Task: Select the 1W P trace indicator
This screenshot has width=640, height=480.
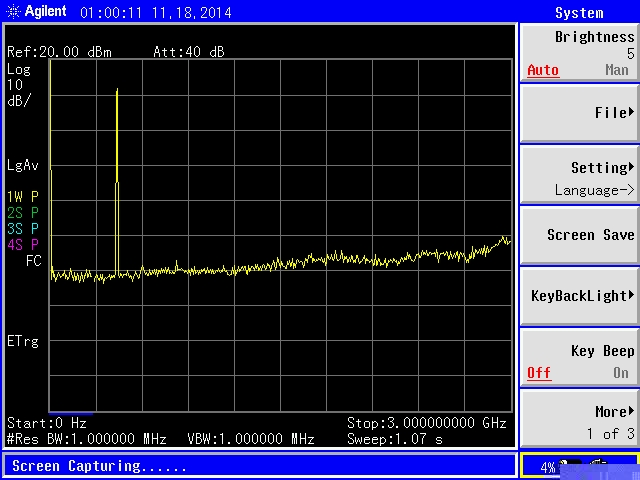Action: (x=22, y=197)
